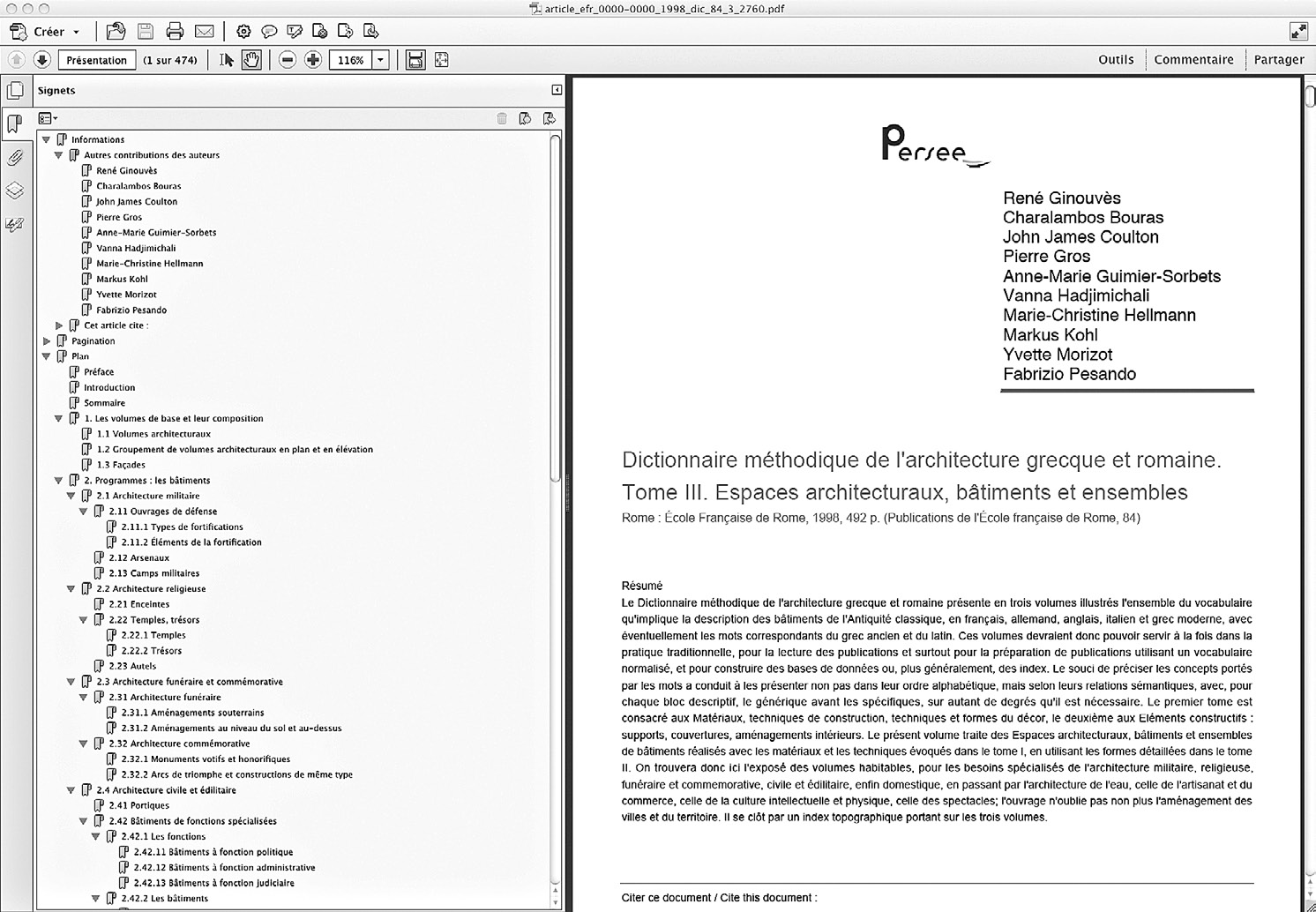Click Fabrizio Pesando author link in page

1069,374
